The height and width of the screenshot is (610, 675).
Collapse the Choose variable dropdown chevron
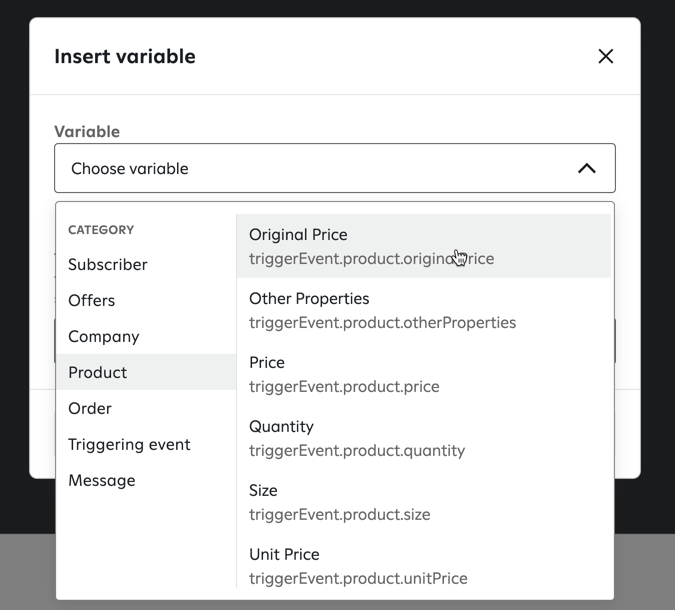tap(587, 168)
